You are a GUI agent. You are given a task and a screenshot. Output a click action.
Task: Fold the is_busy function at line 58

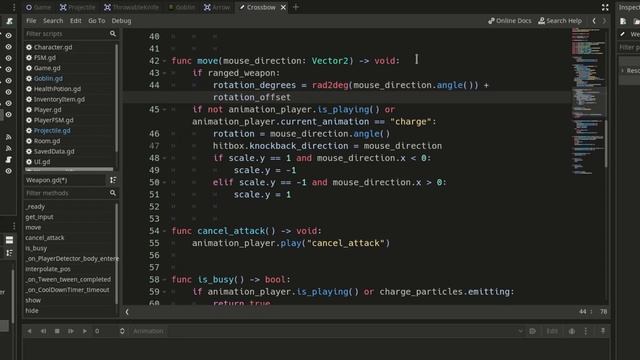[x=164, y=280]
